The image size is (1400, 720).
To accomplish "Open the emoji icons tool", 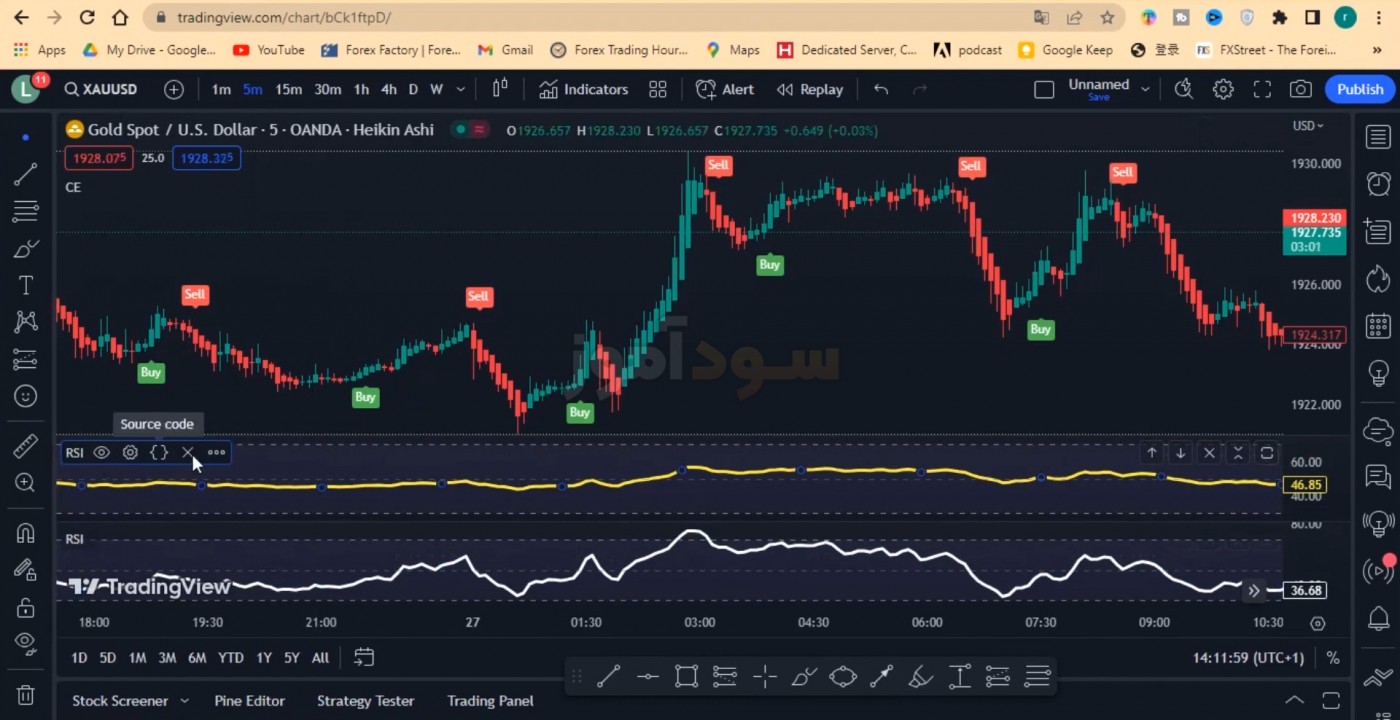I will click(26, 396).
